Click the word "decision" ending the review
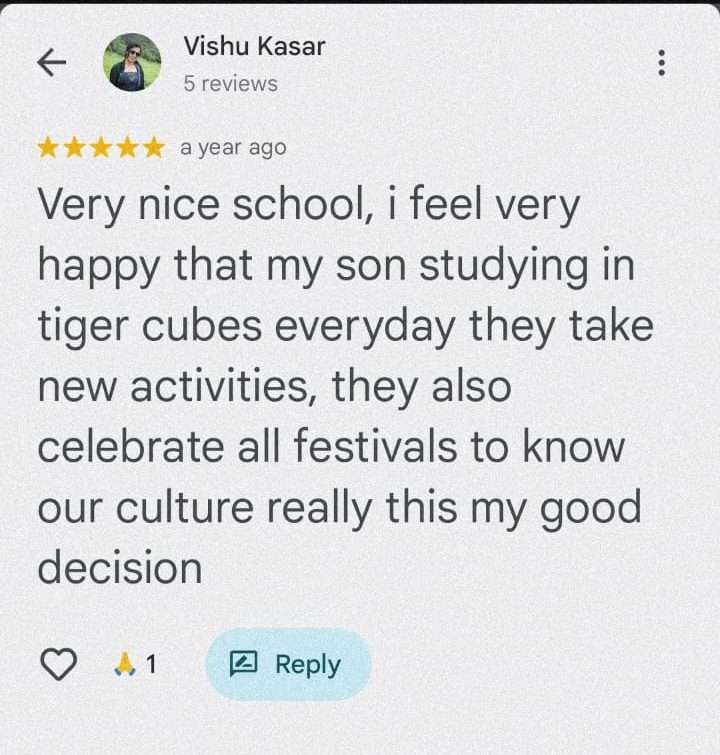 (x=120, y=568)
